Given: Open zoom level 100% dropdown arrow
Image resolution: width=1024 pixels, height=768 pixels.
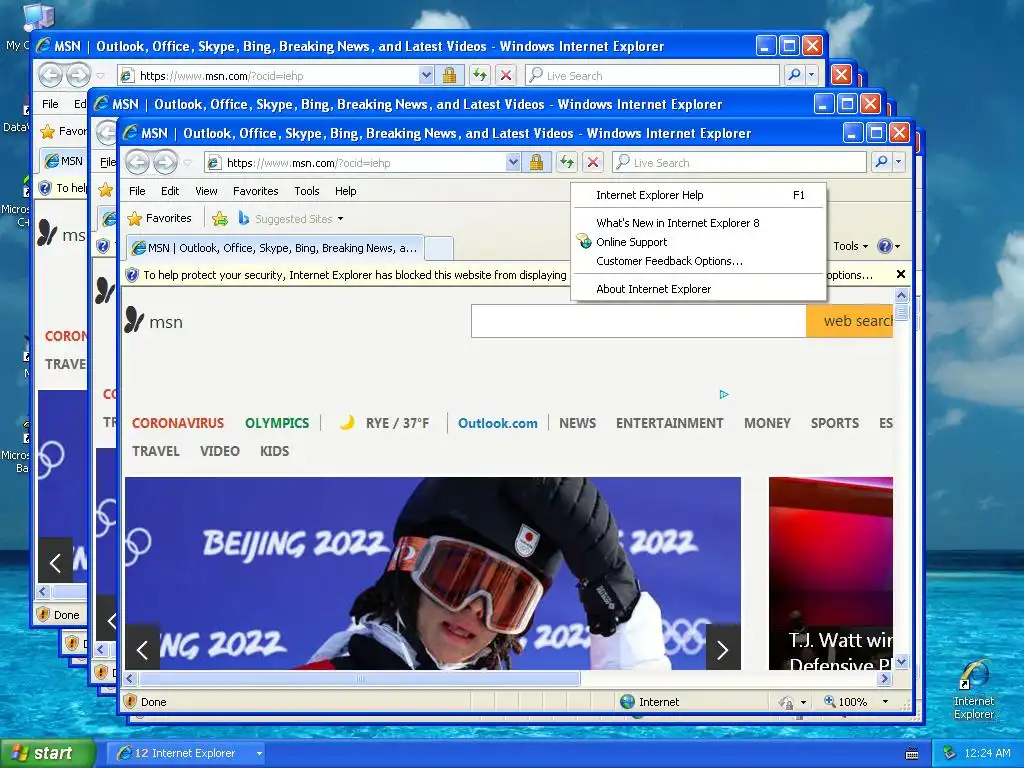Looking at the screenshot, I should tap(885, 701).
